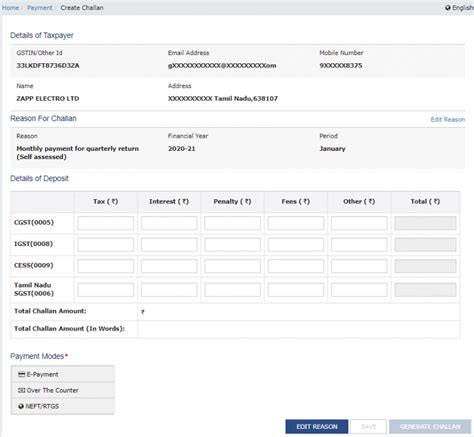Screen dimensions: 474x437
Task: Focus the CGST Tax input field
Action: coord(106,223)
